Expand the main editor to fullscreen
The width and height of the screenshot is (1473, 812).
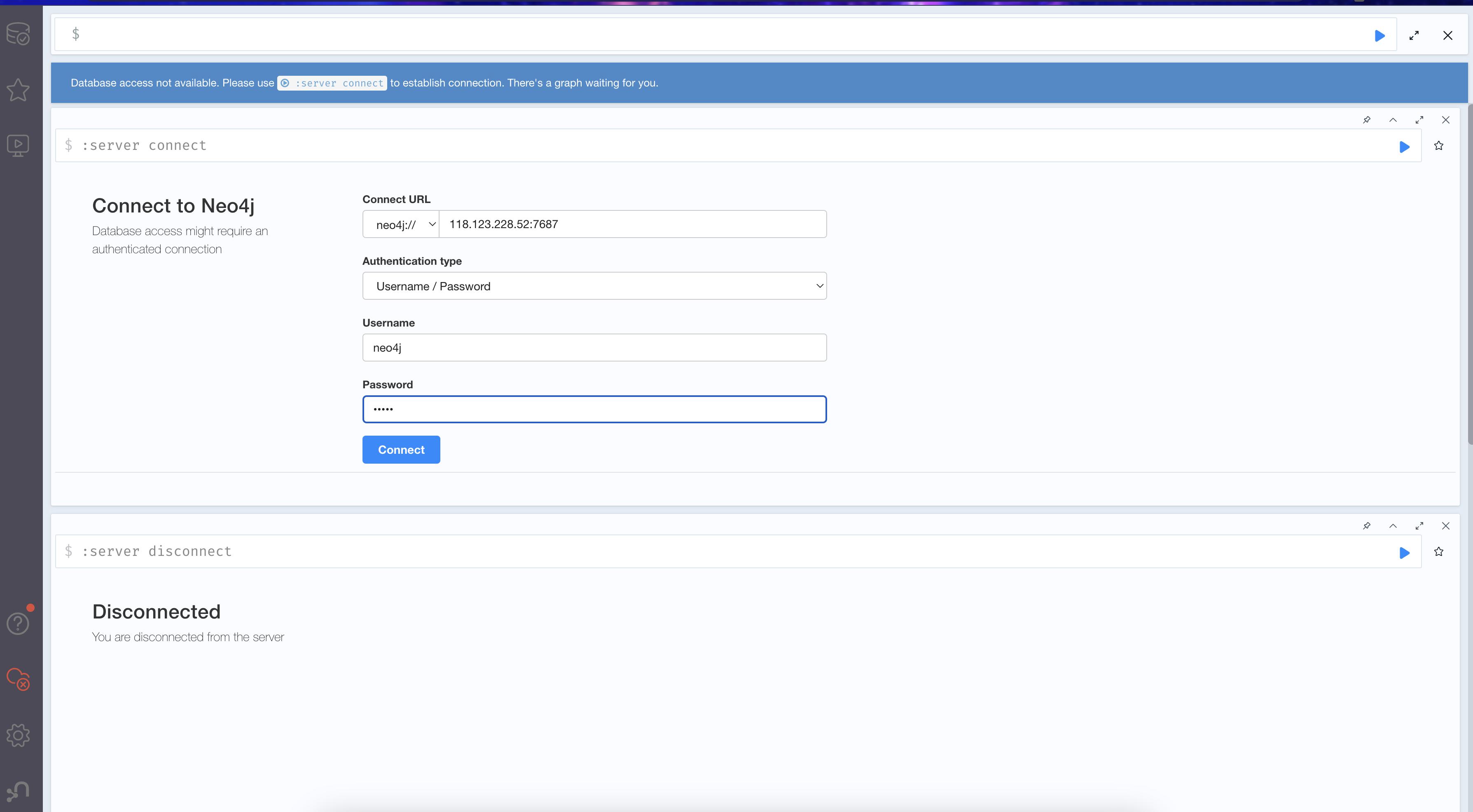1414,35
